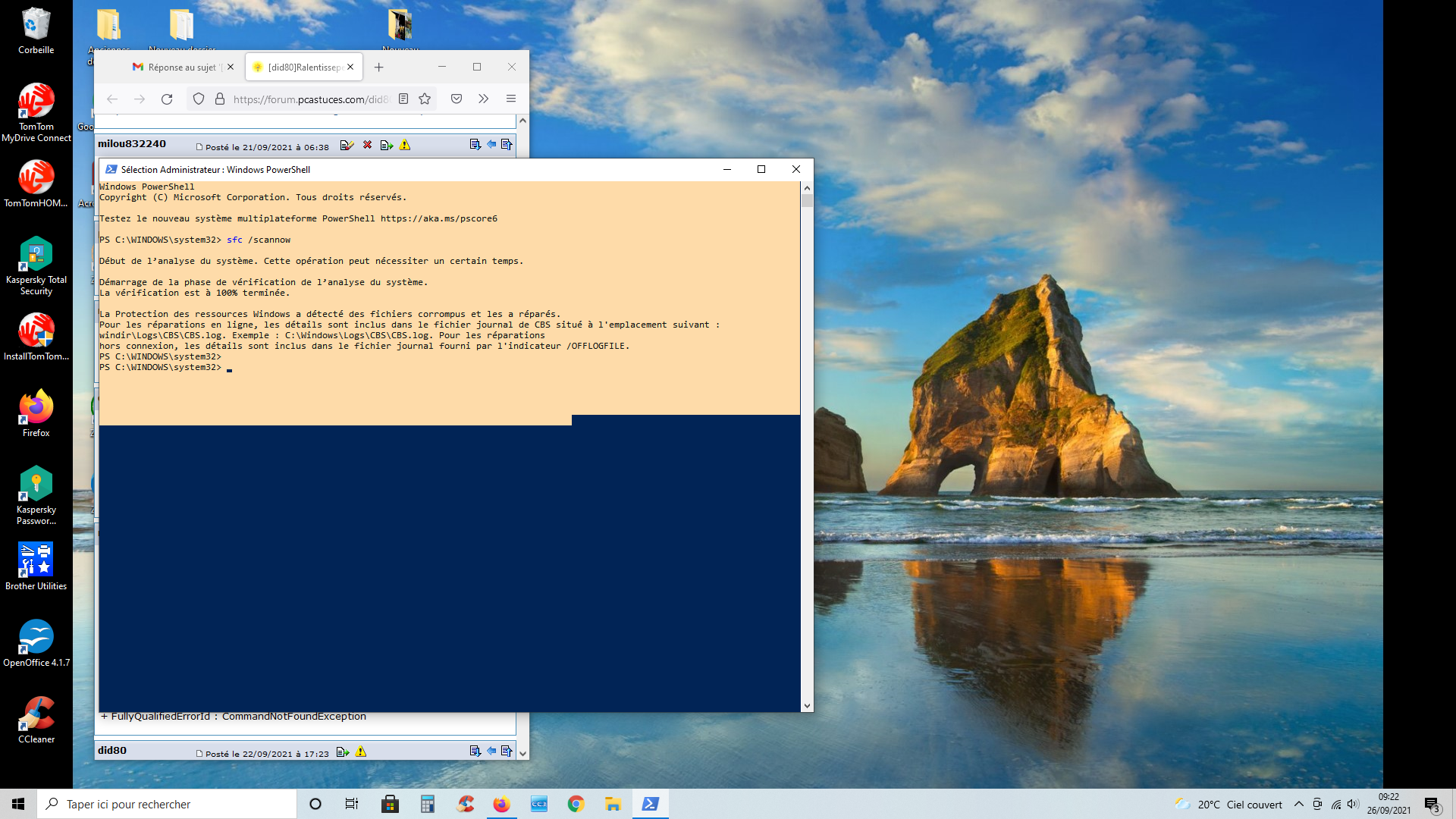Viewport: 1456px width, 819px height.
Task: Open Microsoft Store from the taskbar
Action: (390, 804)
